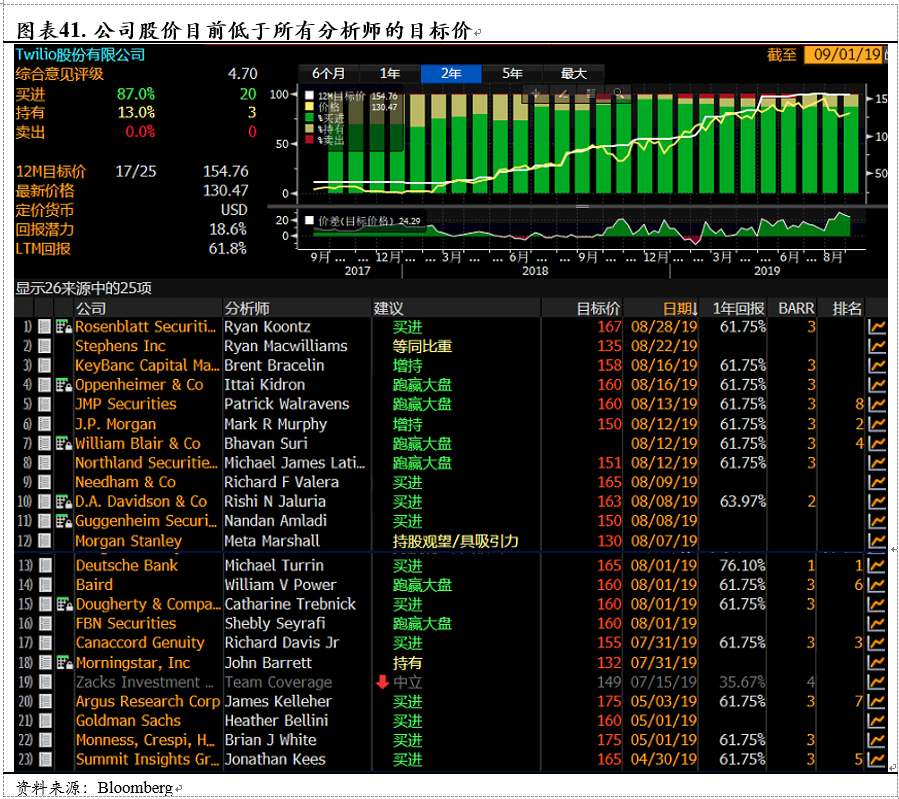The height and width of the screenshot is (799, 899).
Task: Click the 63.97% one-year return value
Action: point(742,502)
